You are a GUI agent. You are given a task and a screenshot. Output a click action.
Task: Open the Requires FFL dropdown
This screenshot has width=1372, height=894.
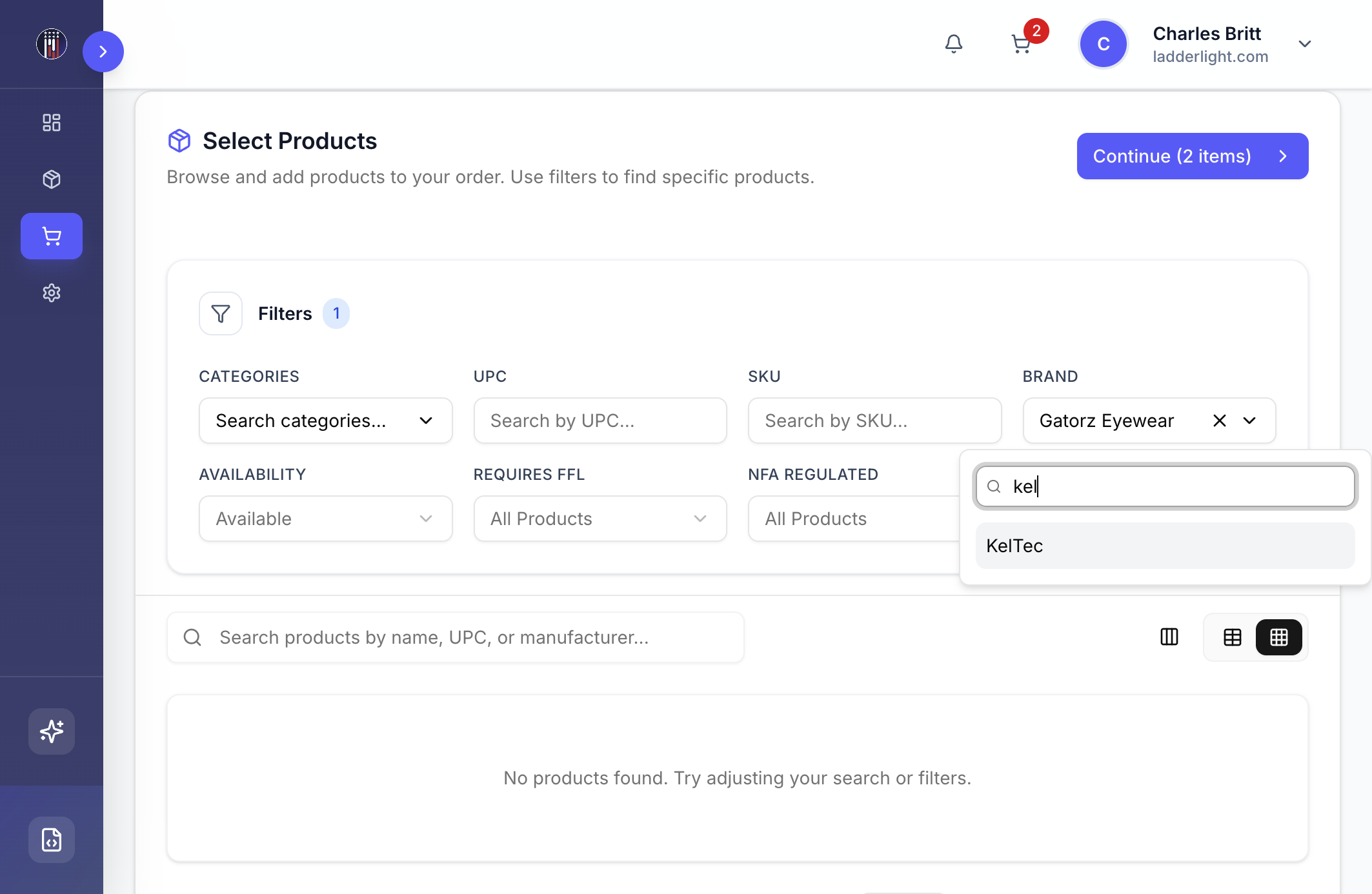point(600,519)
